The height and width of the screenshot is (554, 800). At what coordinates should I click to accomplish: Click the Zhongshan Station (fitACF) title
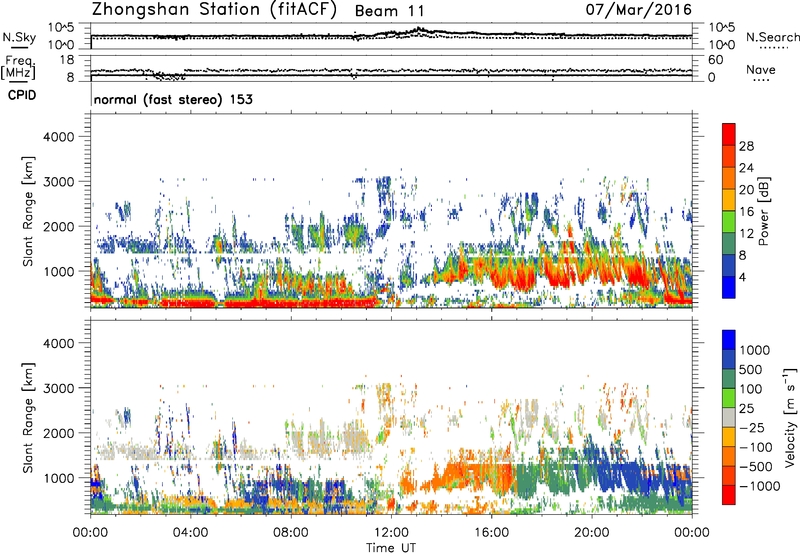[214, 10]
